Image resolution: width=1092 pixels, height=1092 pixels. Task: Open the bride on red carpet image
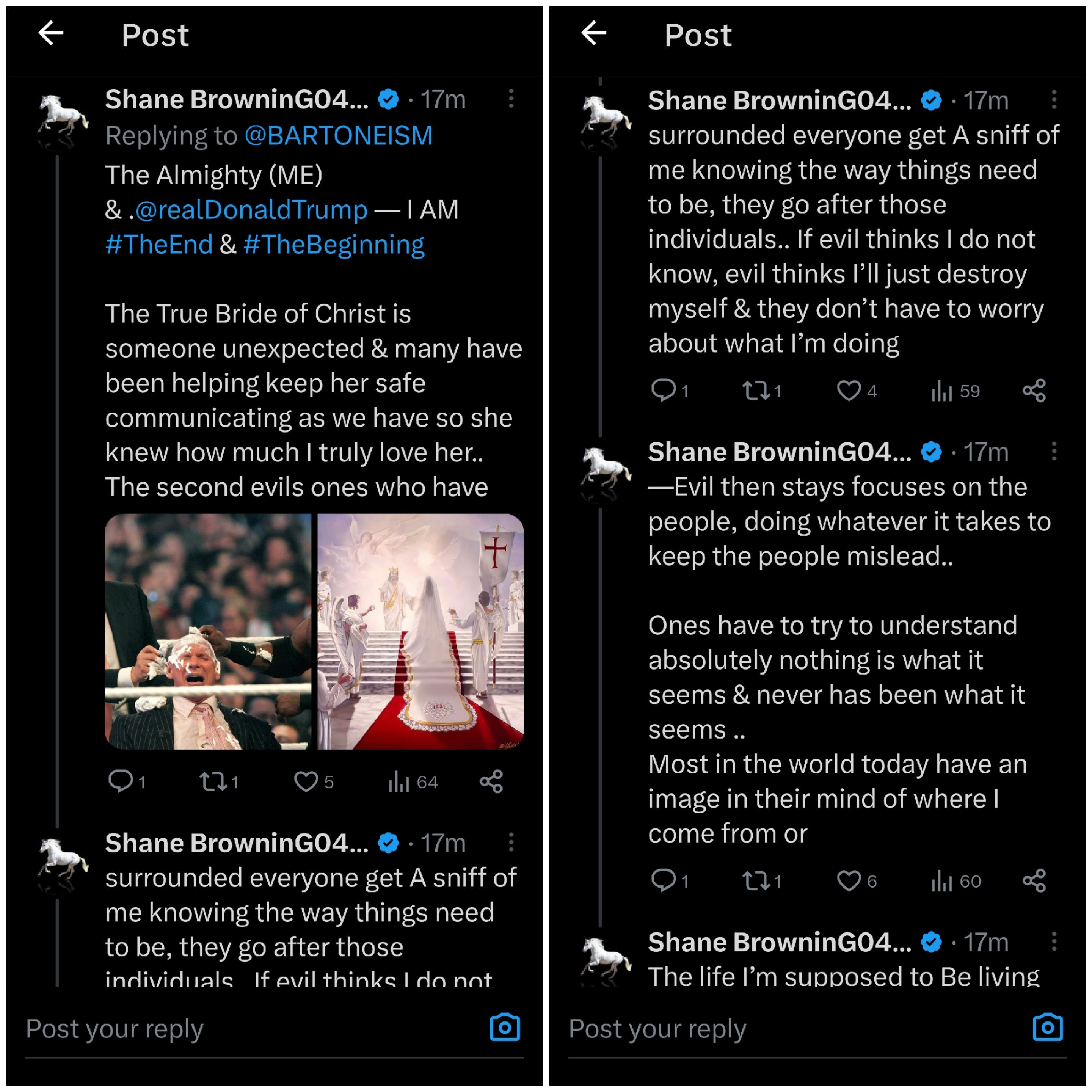[420, 631]
